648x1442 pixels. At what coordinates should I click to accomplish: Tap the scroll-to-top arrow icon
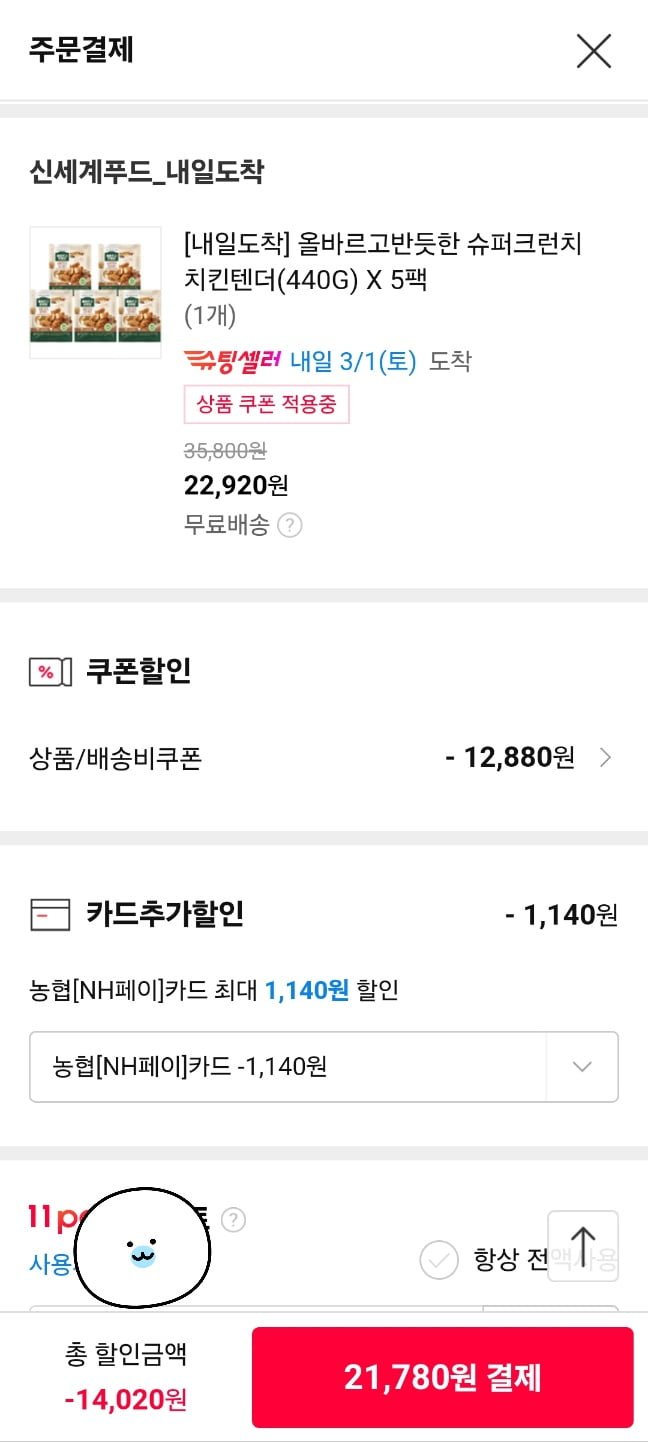583,1246
